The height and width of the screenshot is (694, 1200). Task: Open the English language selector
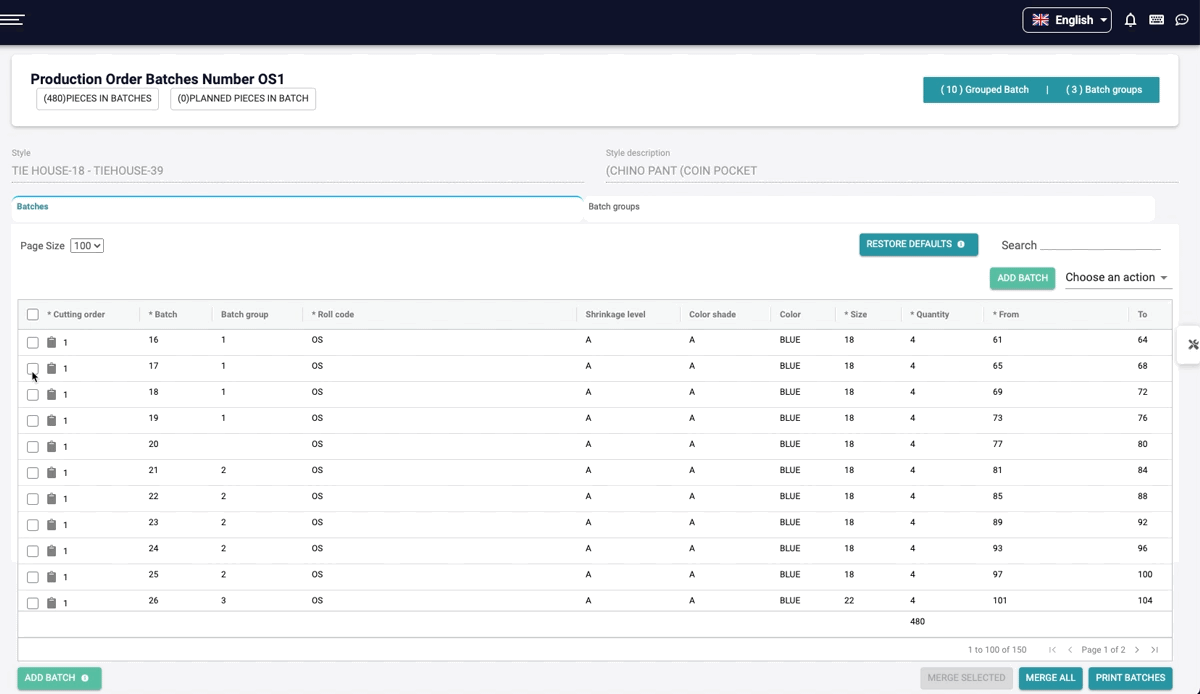coord(1067,20)
